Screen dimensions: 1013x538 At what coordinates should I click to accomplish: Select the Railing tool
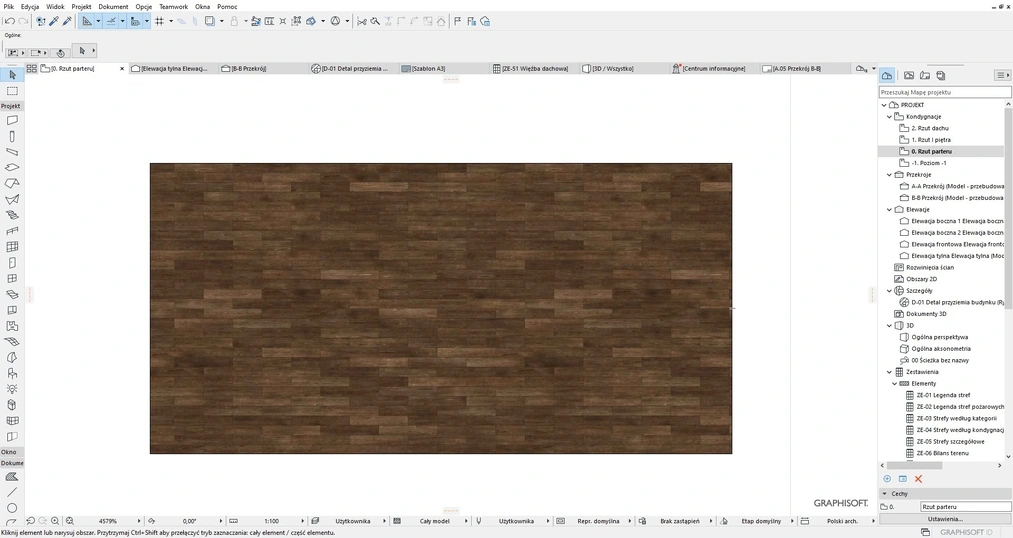(x=12, y=231)
